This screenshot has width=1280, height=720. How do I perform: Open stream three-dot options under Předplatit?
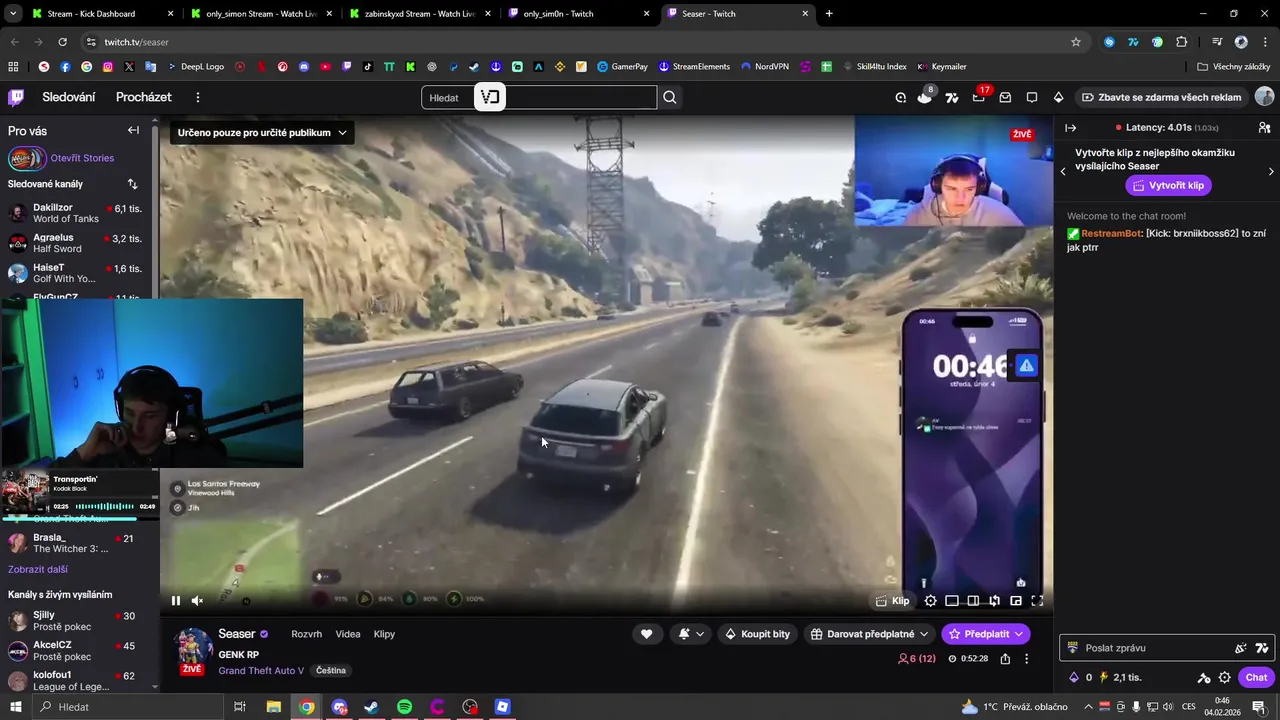(x=1026, y=658)
